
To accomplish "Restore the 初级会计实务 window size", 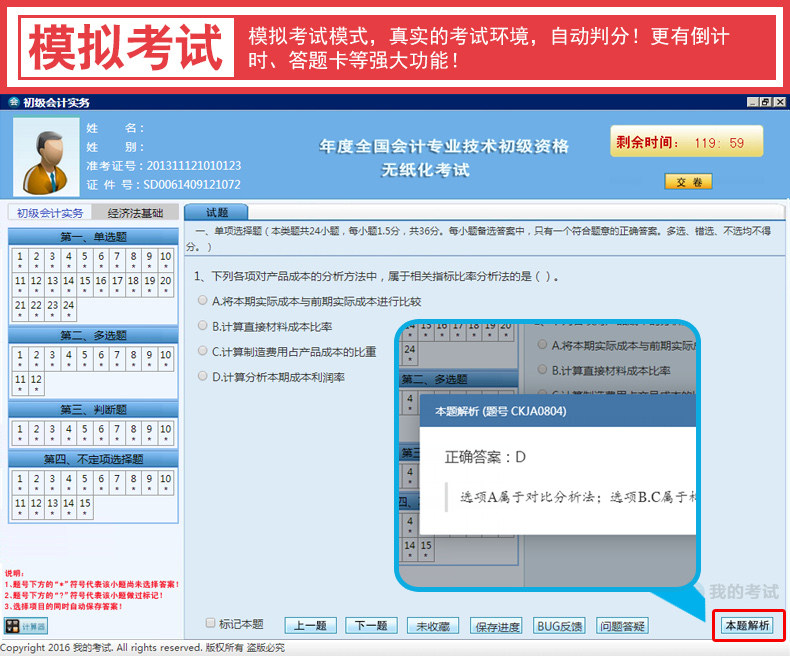I will tap(766, 102).
